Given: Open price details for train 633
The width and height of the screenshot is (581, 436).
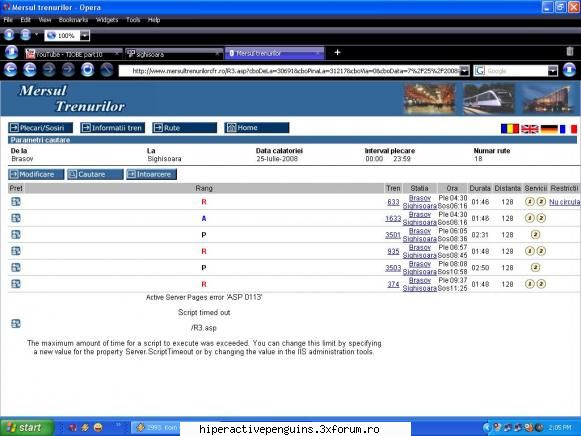Looking at the screenshot, I should 16,202.
